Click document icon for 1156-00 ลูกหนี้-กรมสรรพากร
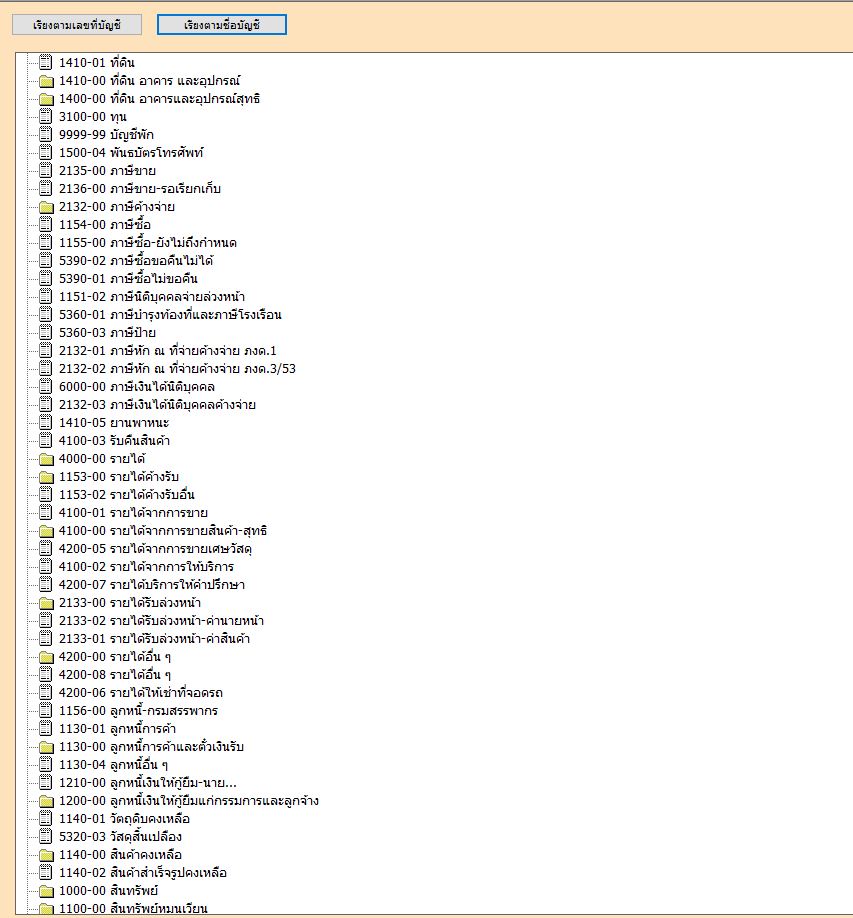This screenshot has width=853, height=918. pos(45,710)
